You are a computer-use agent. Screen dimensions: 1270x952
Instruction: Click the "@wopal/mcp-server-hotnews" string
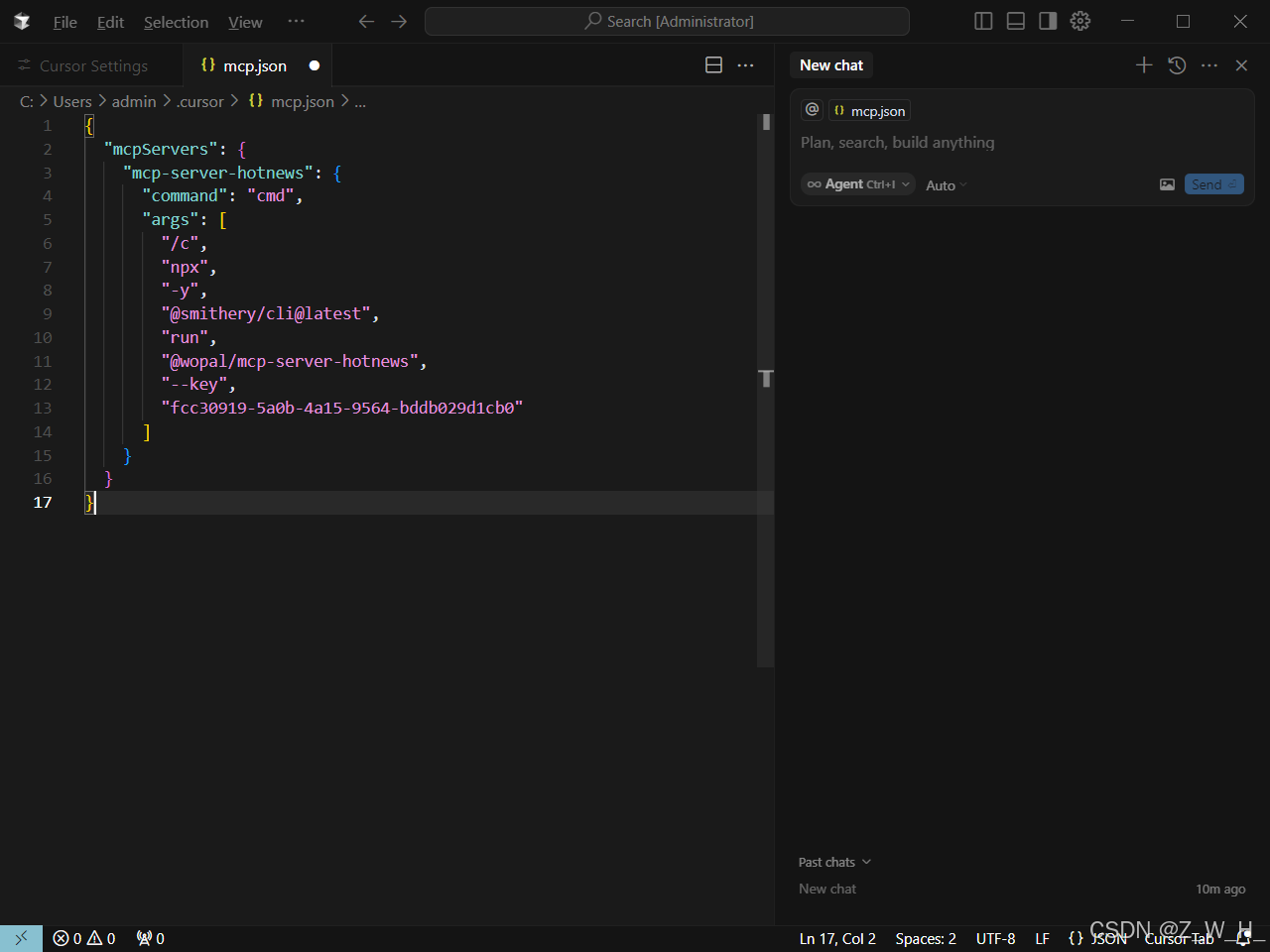pyautogui.click(x=290, y=361)
